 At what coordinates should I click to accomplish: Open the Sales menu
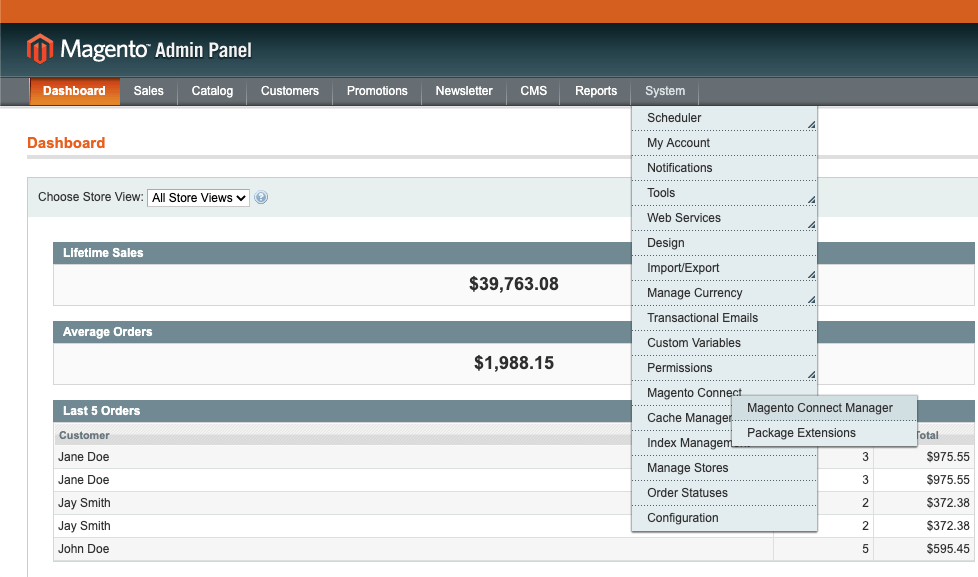click(x=148, y=91)
